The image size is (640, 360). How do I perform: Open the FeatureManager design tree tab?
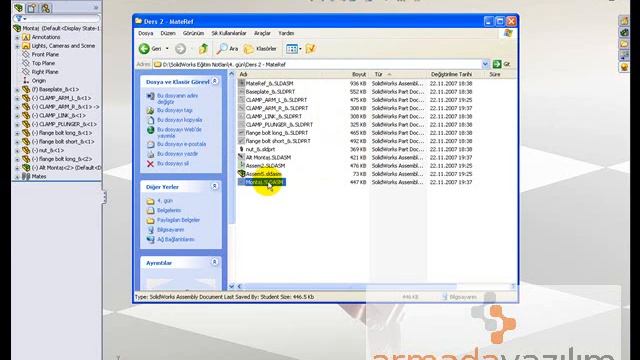point(19,8)
